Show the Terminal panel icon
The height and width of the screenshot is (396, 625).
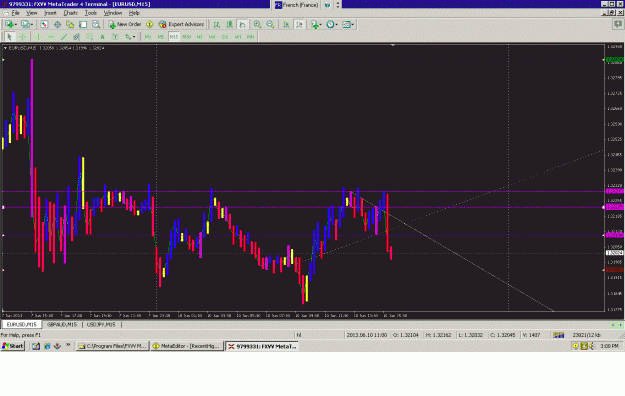(83, 24)
